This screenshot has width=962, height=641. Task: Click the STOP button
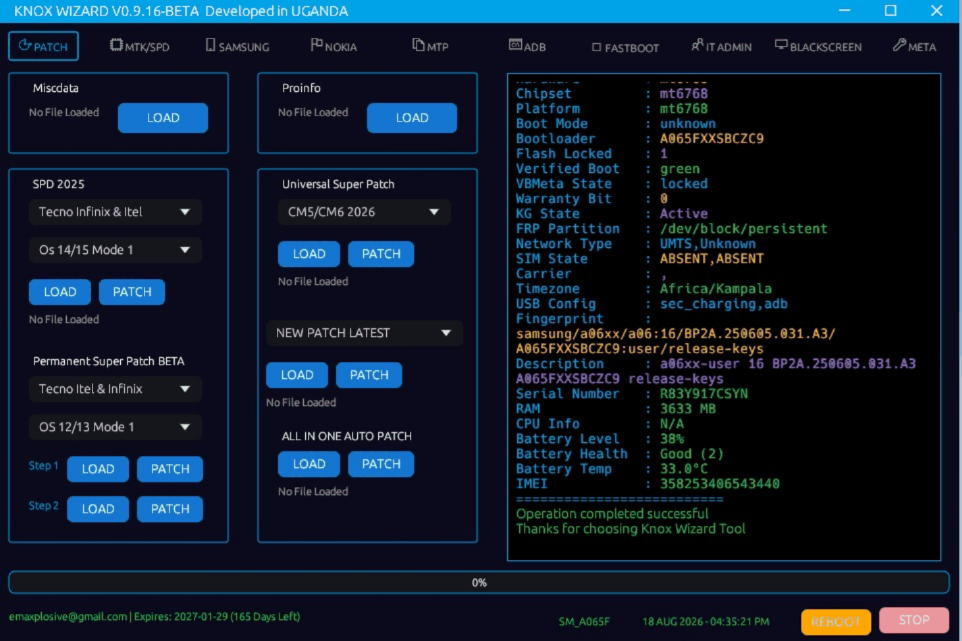point(914,620)
